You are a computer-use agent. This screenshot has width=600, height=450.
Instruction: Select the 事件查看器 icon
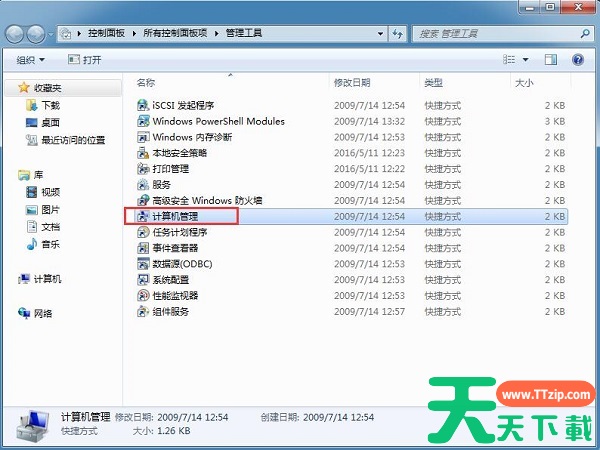(x=144, y=248)
